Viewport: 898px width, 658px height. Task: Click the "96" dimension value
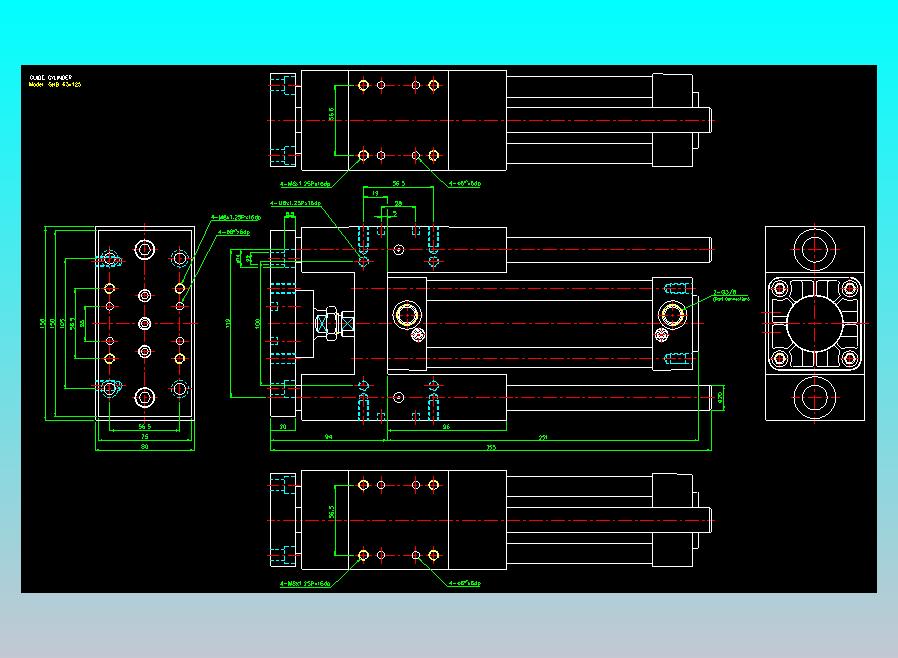446,427
